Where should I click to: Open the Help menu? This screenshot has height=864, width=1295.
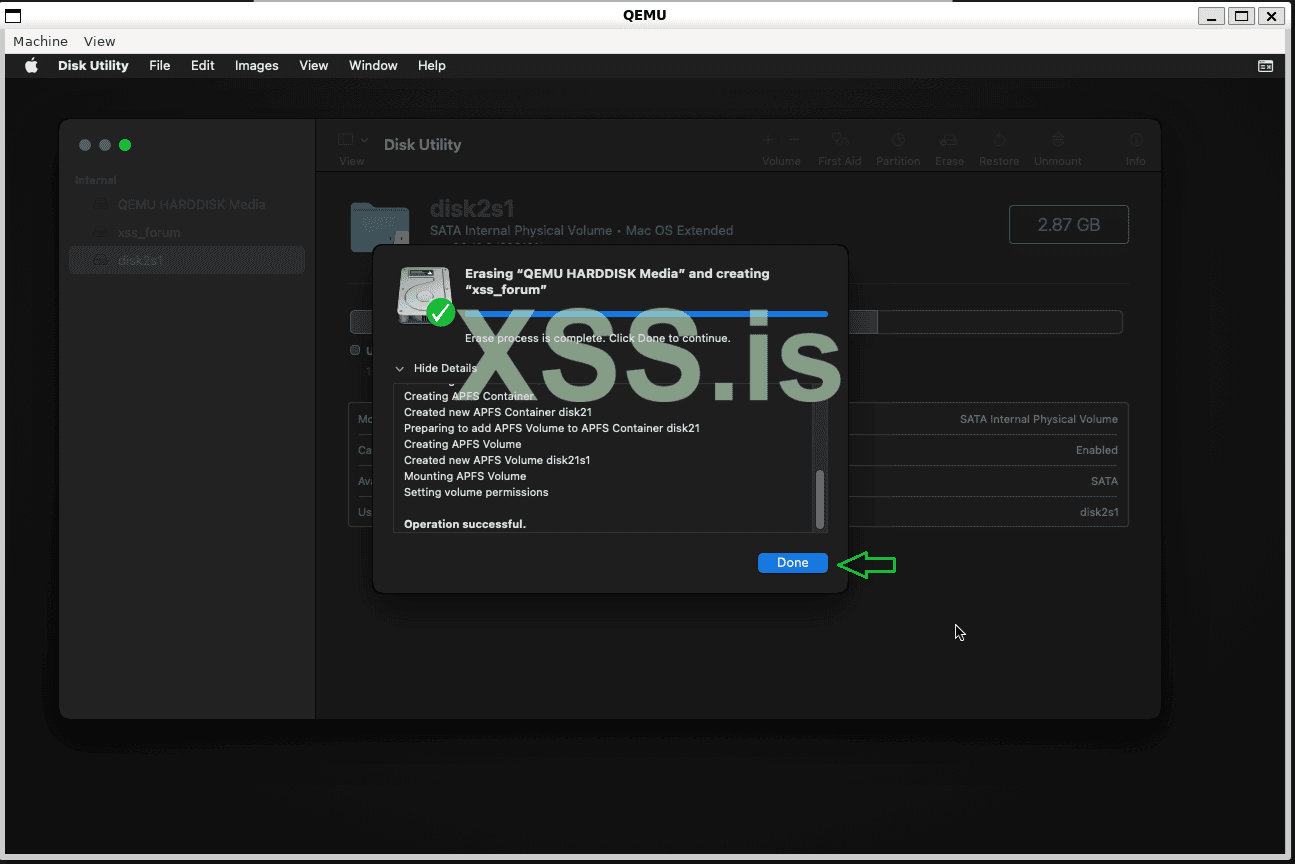pos(432,66)
